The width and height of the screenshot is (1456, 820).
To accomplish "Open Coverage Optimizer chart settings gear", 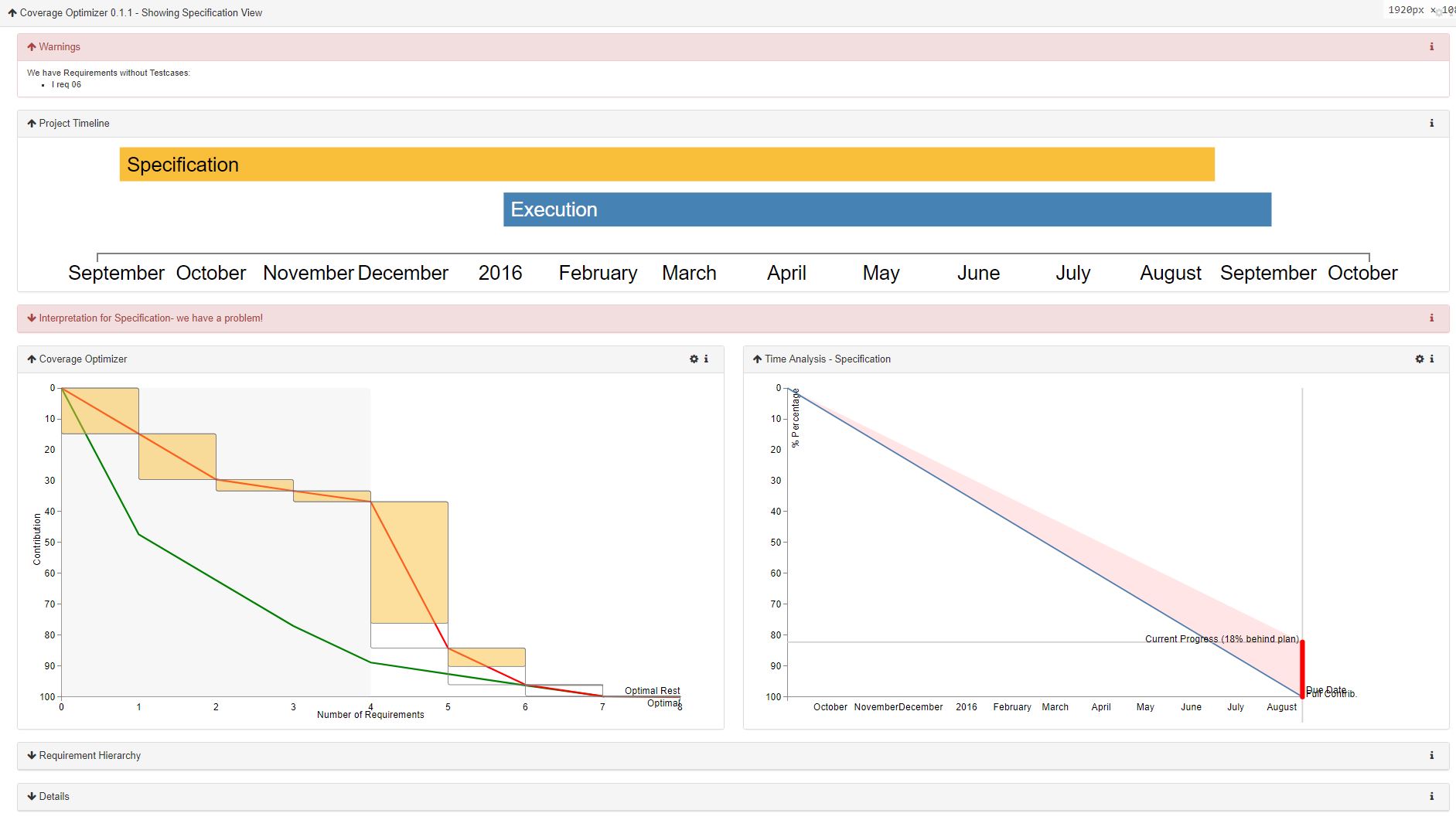I will (x=694, y=359).
